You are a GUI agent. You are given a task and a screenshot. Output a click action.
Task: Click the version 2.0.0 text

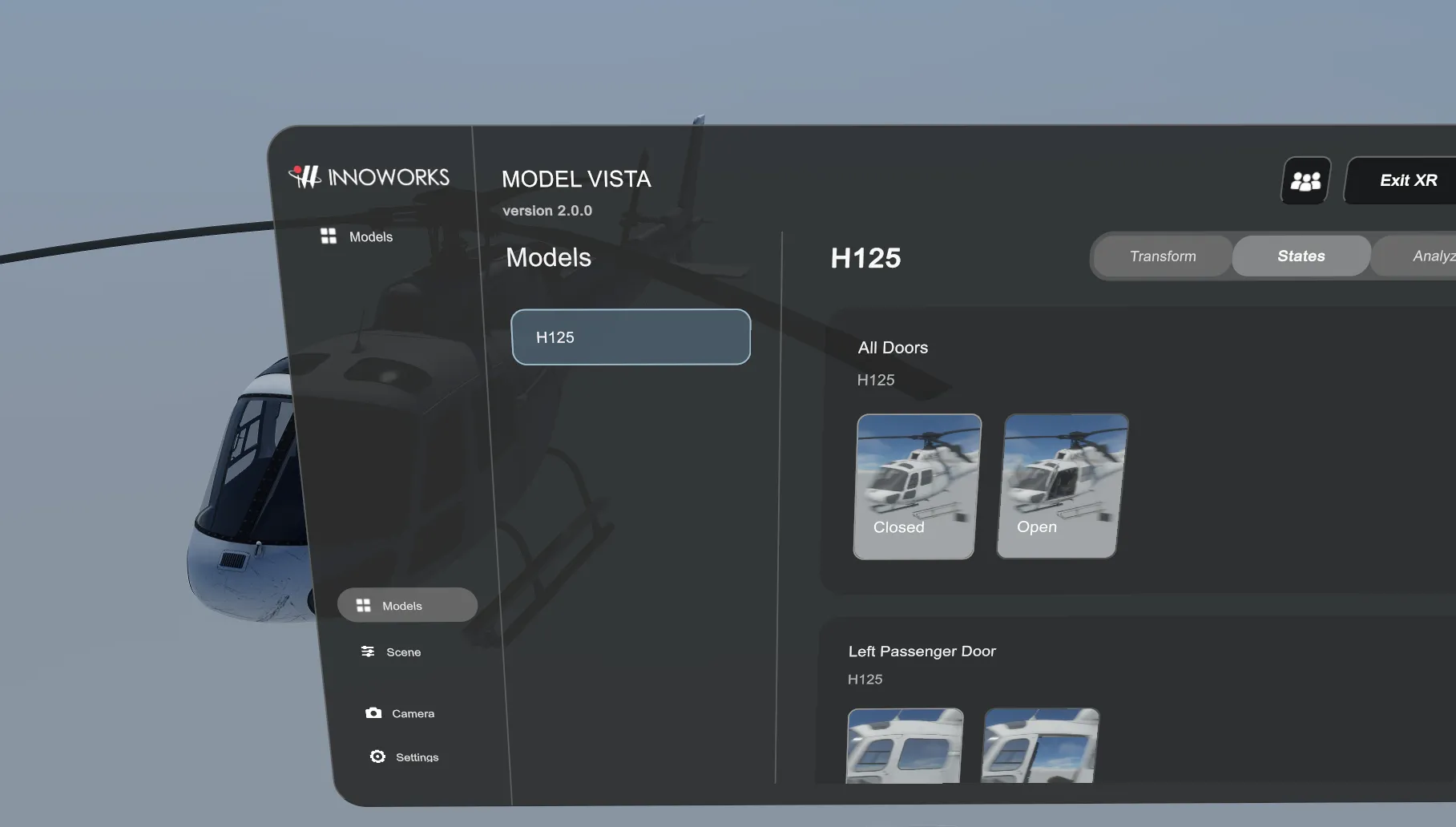click(547, 211)
